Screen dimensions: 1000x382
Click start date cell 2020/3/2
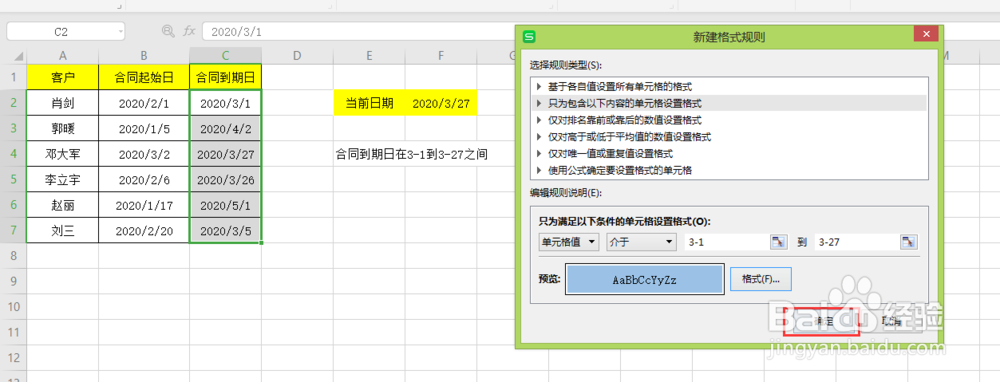pyautogui.click(x=144, y=154)
